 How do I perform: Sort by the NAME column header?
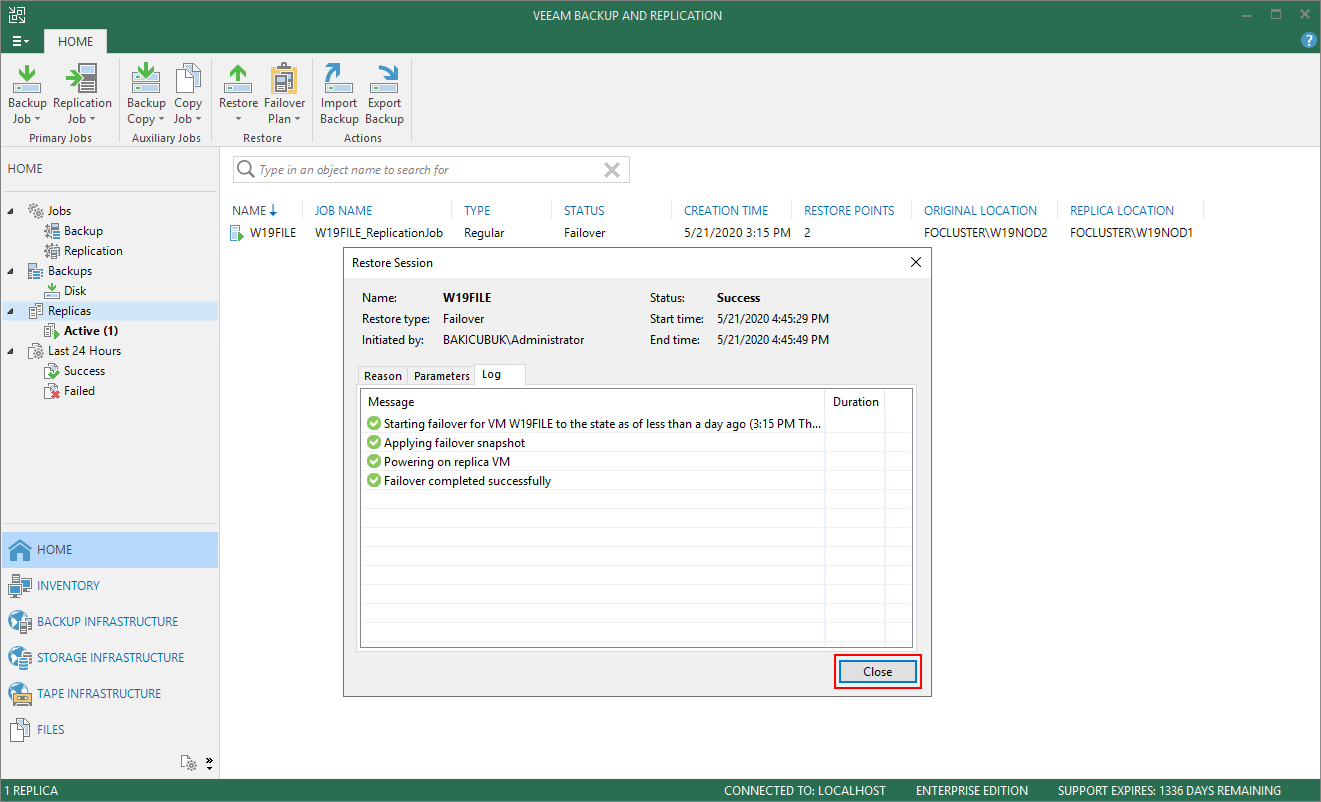tap(250, 211)
